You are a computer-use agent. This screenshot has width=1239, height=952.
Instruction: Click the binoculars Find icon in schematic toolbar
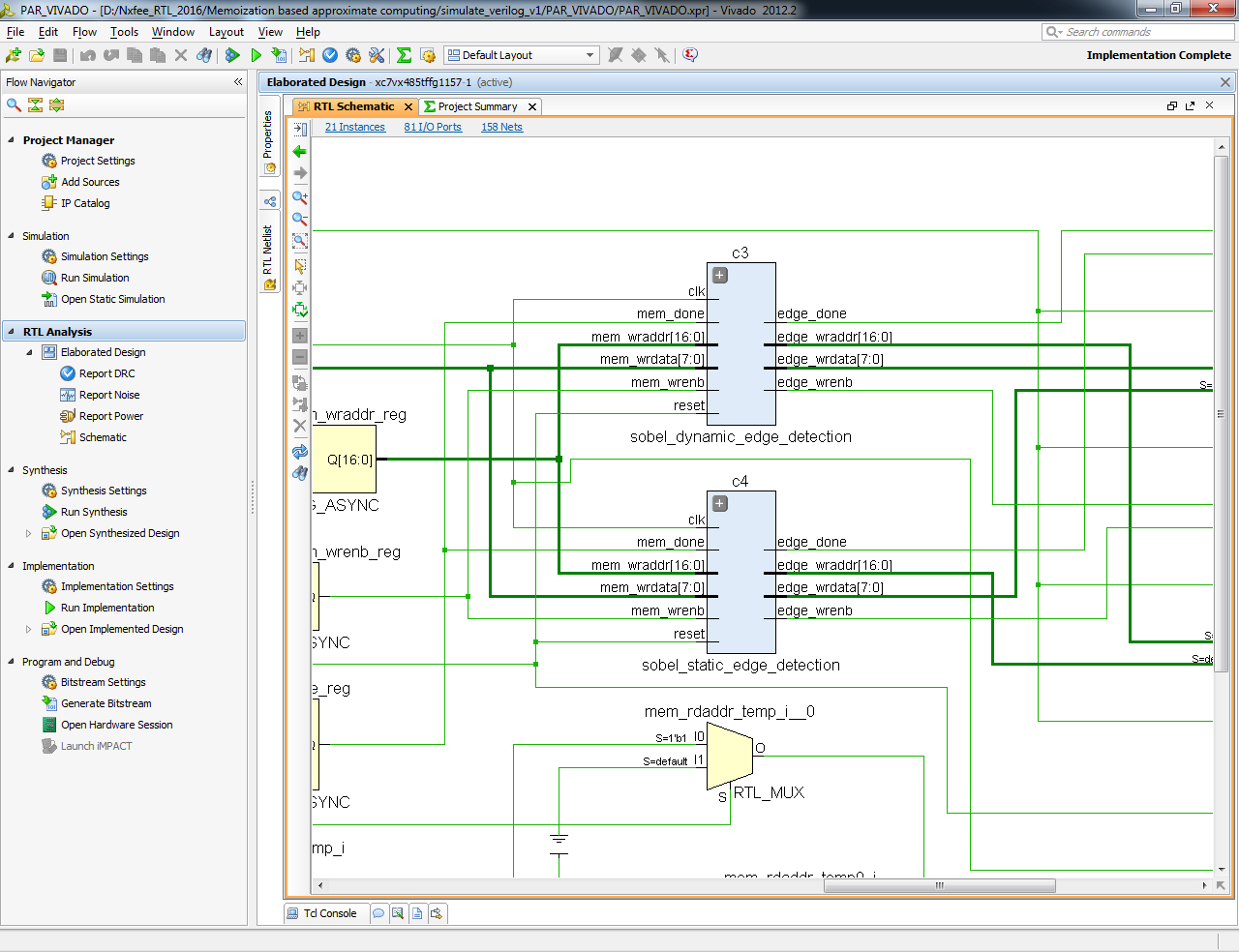[x=300, y=473]
